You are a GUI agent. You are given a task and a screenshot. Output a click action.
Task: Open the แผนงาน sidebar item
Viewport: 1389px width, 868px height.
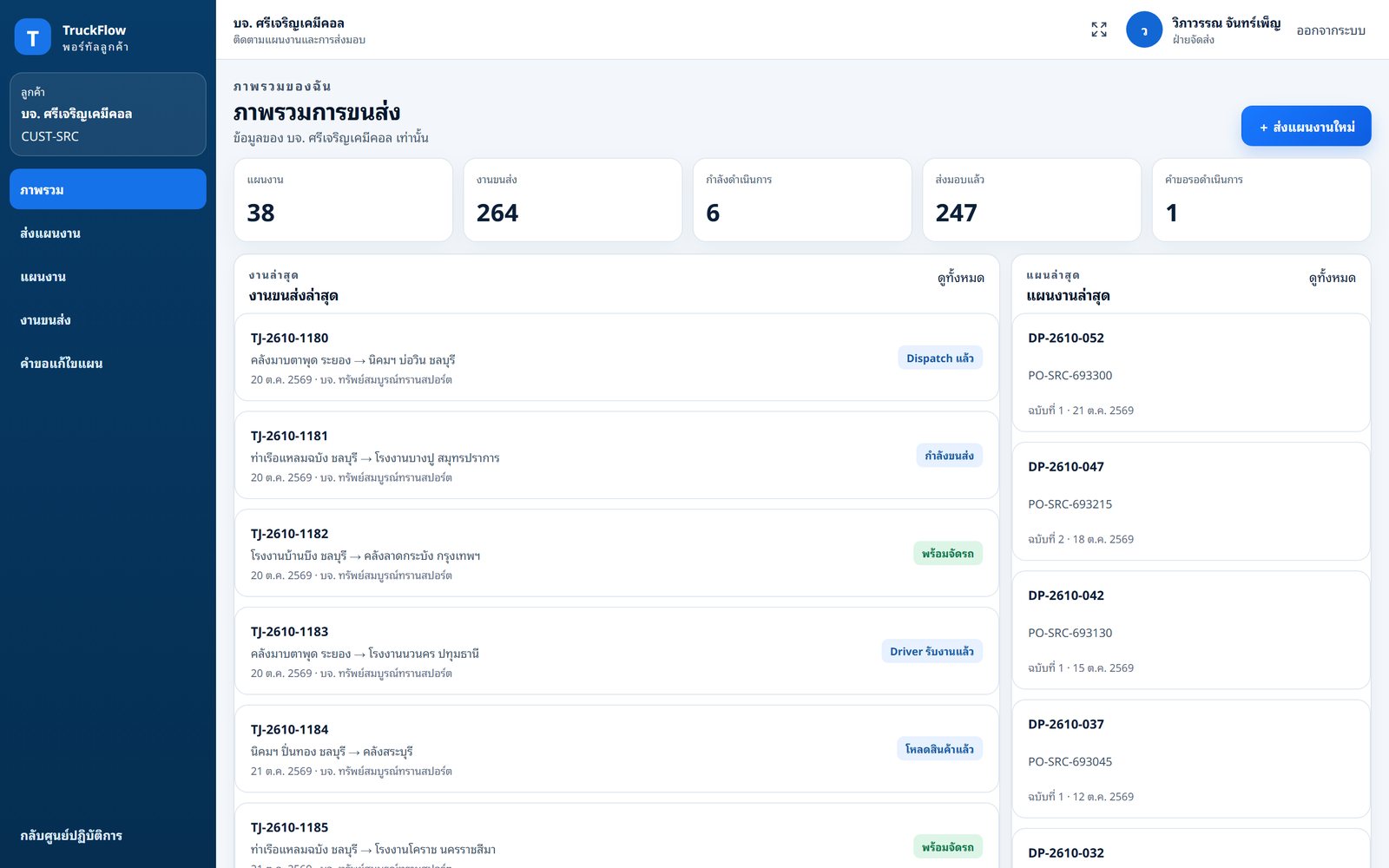pyautogui.click(x=108, y=276)
